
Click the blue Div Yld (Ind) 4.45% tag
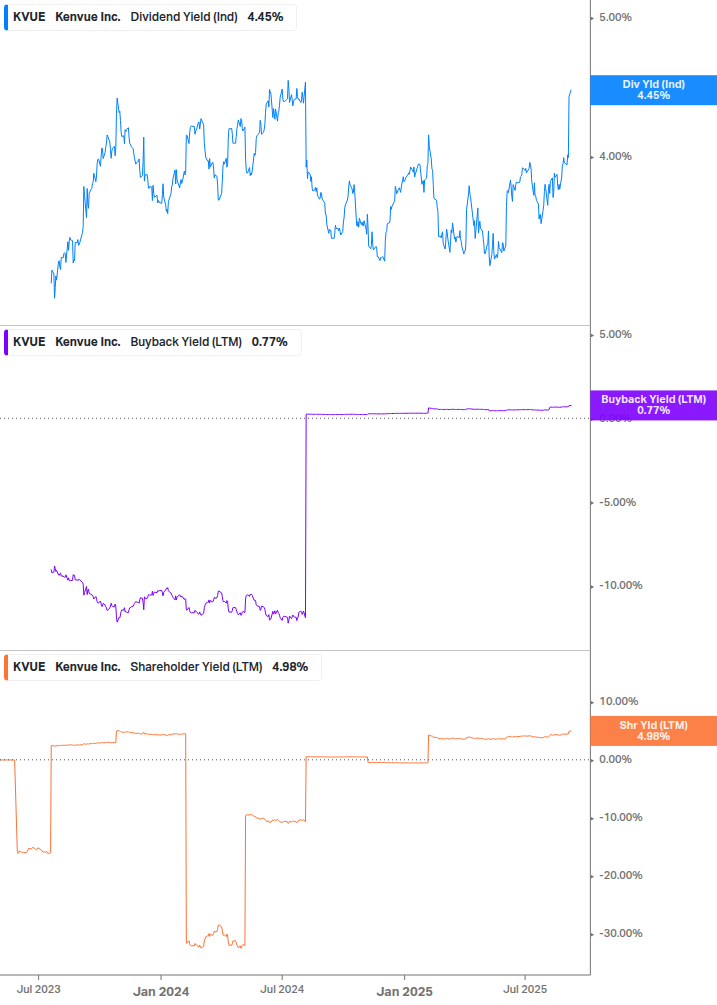click(x=654, y=90)
